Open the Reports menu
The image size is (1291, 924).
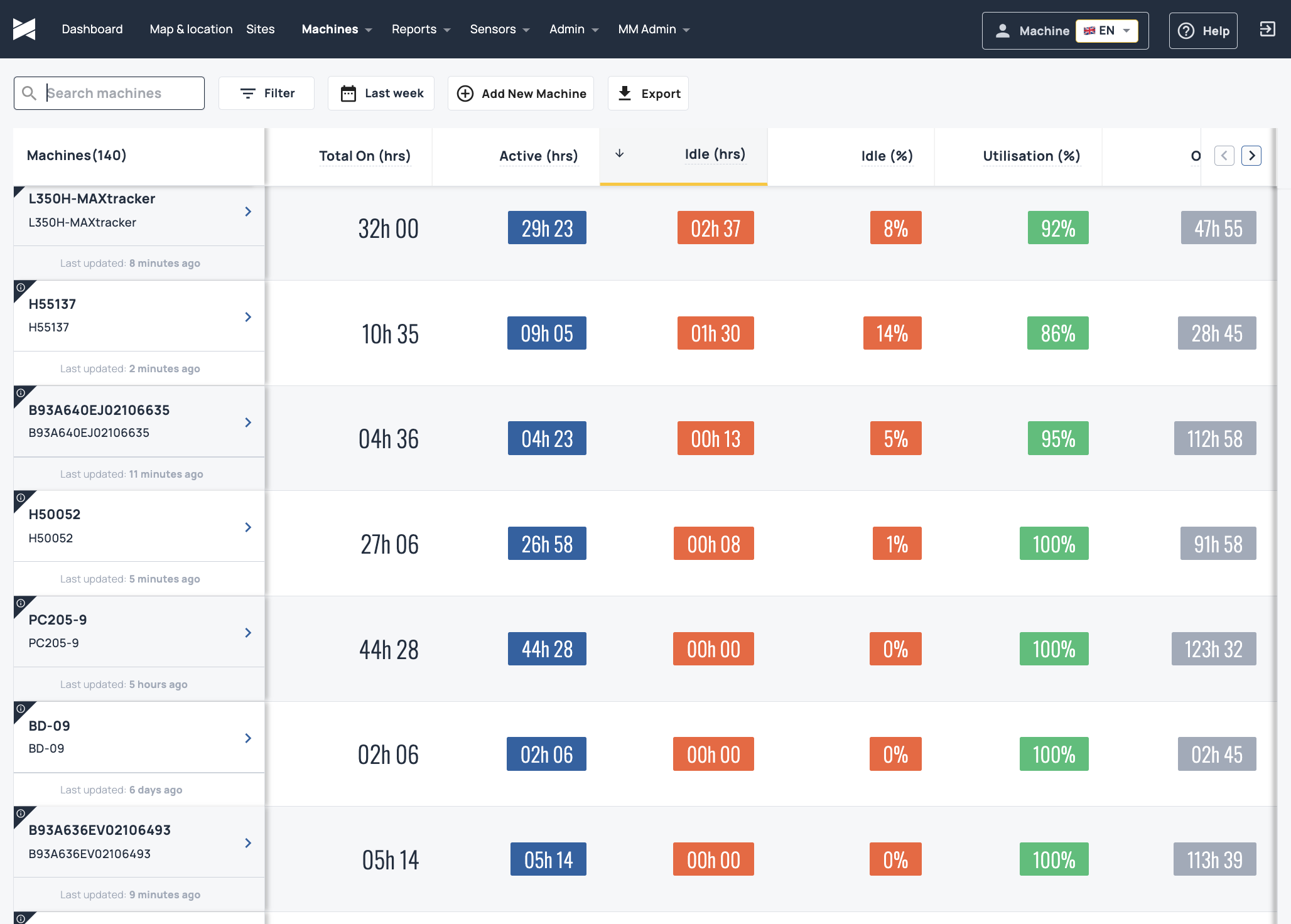coord(421,29)
